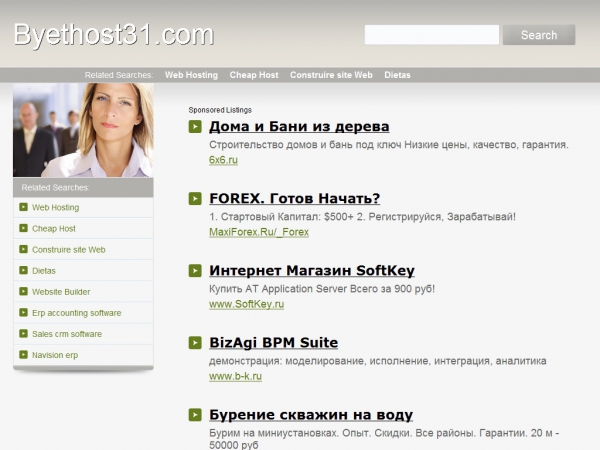Click the sidebar Related Searches: header
Image resolution: width=600 pixels, height=450 pixels.
55,188
